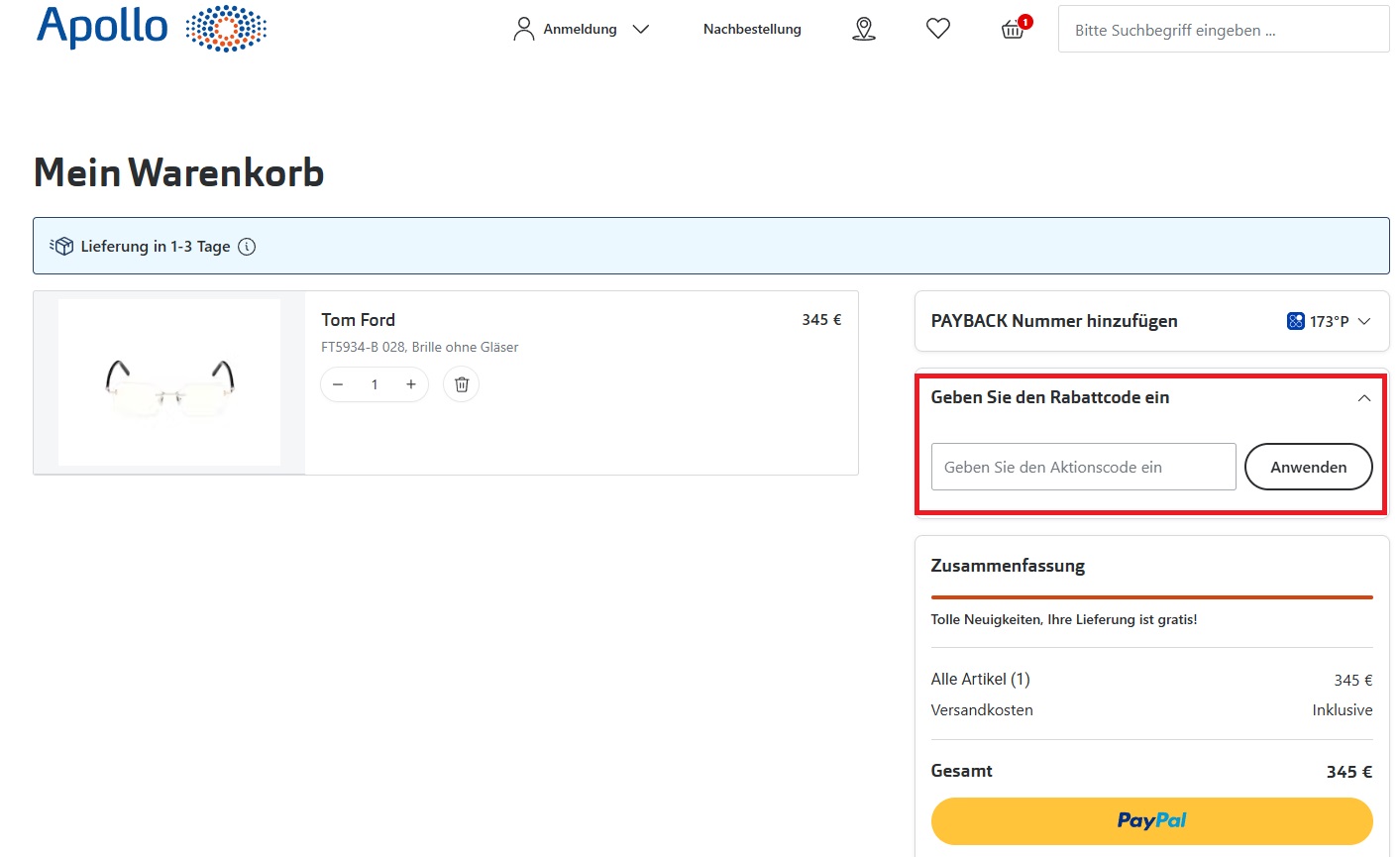
Task: Click 'Tolle Neuigkeiten, Ihre Lieferung ist gratis!' text
Action: [1064, 619]
